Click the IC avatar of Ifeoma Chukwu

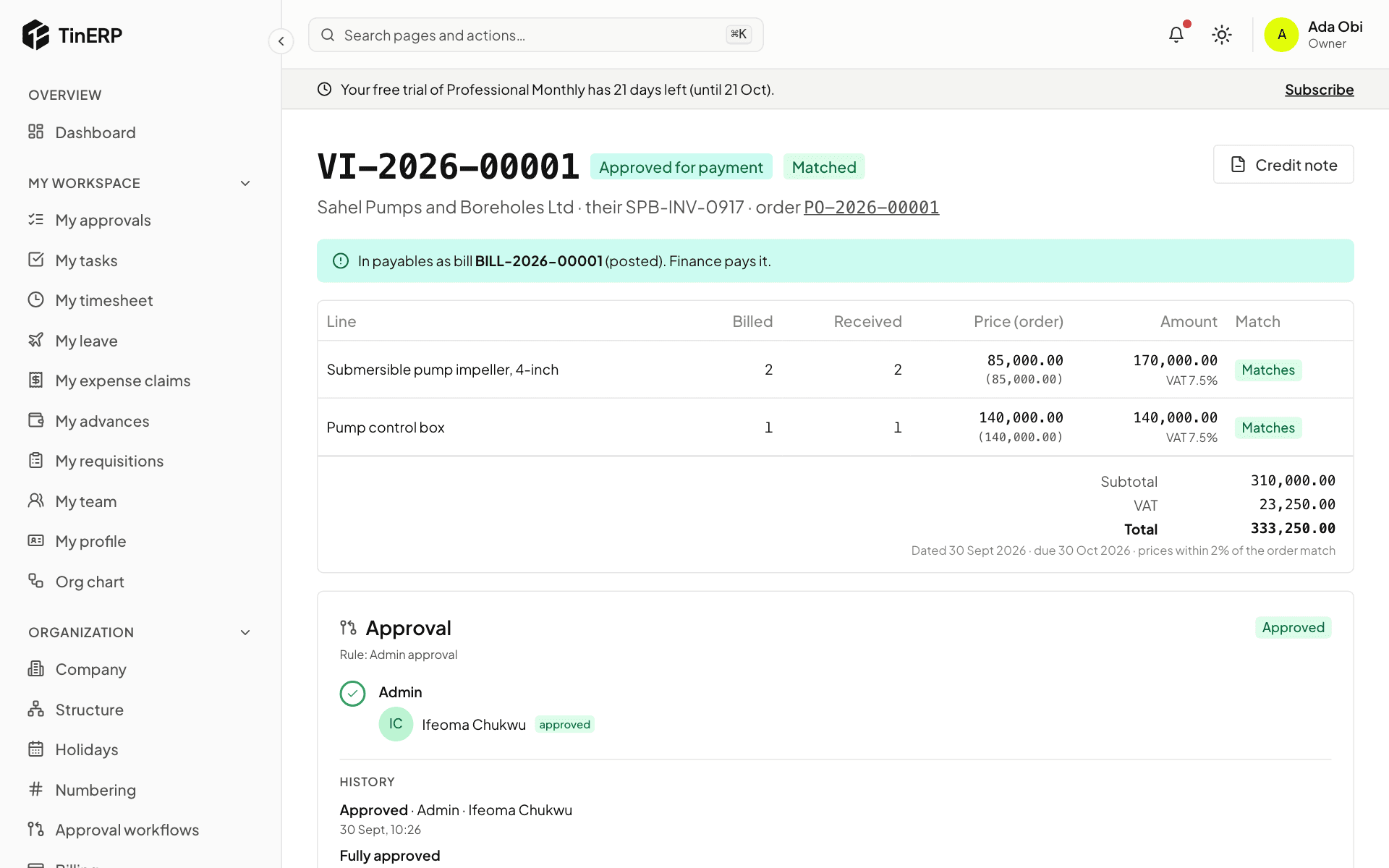(396, 724)
